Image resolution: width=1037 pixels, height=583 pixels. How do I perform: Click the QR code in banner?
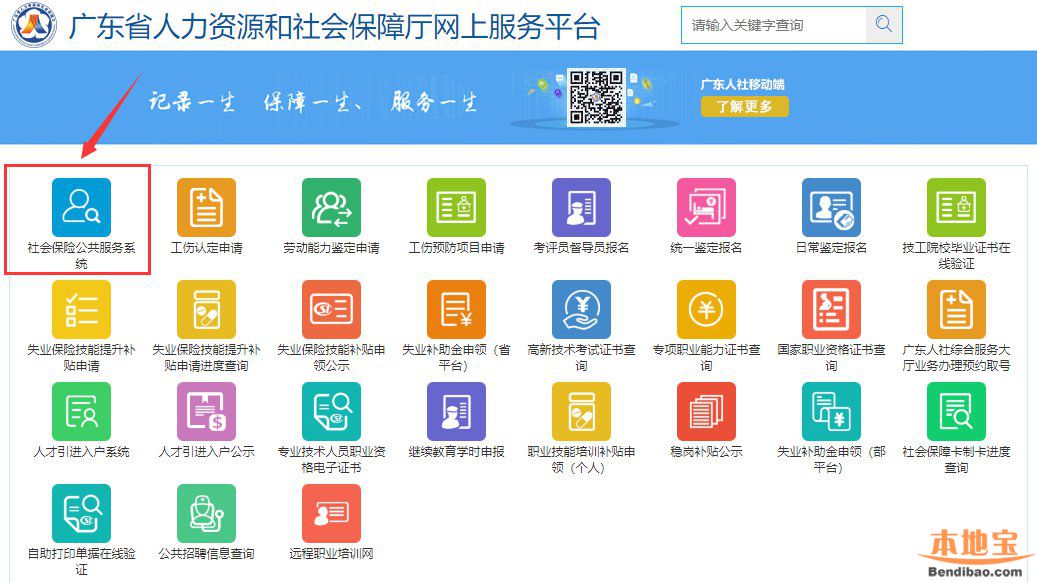point(596,98)
